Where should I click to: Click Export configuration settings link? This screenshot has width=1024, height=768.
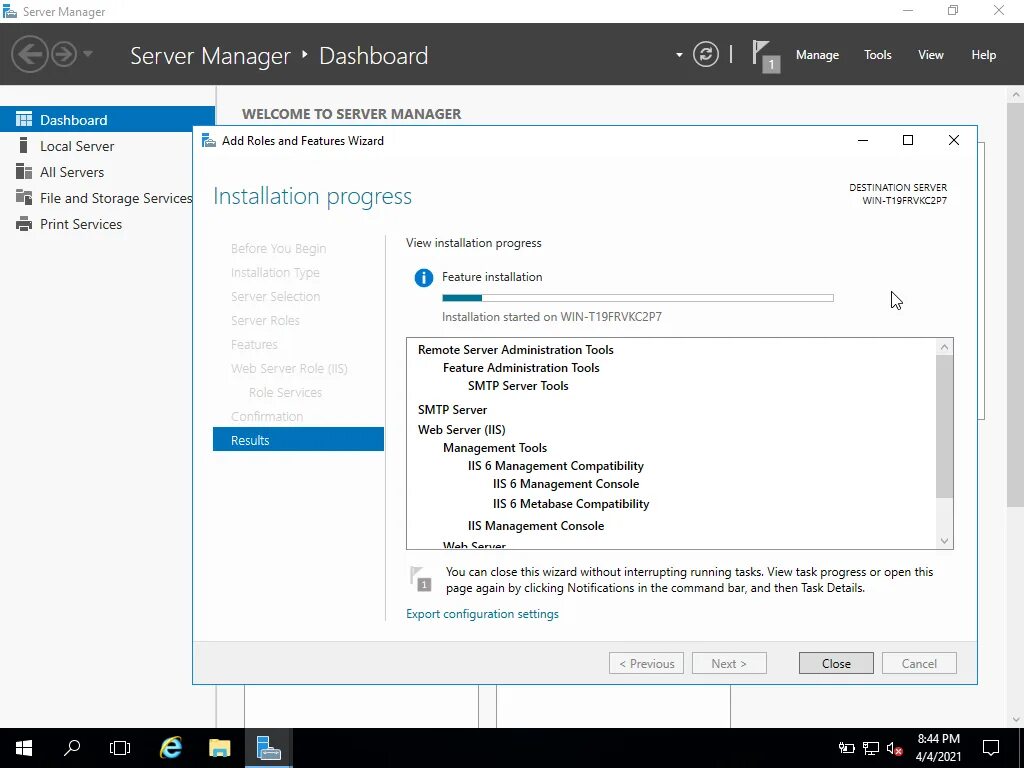point(482,614)
